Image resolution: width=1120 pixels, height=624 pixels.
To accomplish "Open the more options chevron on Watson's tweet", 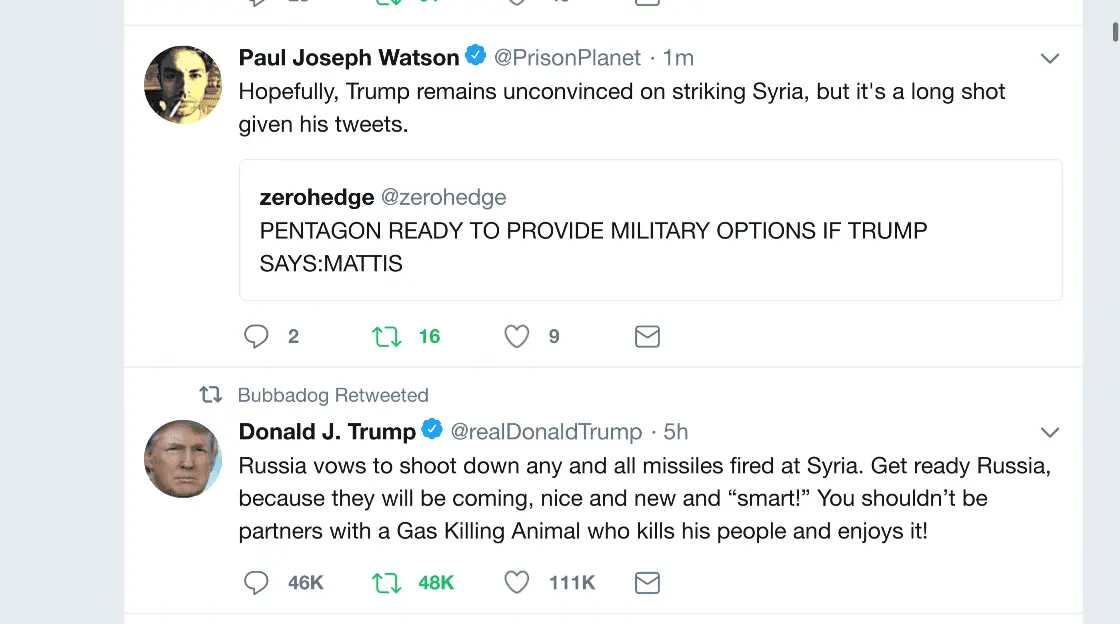I will click(1049, 59).
